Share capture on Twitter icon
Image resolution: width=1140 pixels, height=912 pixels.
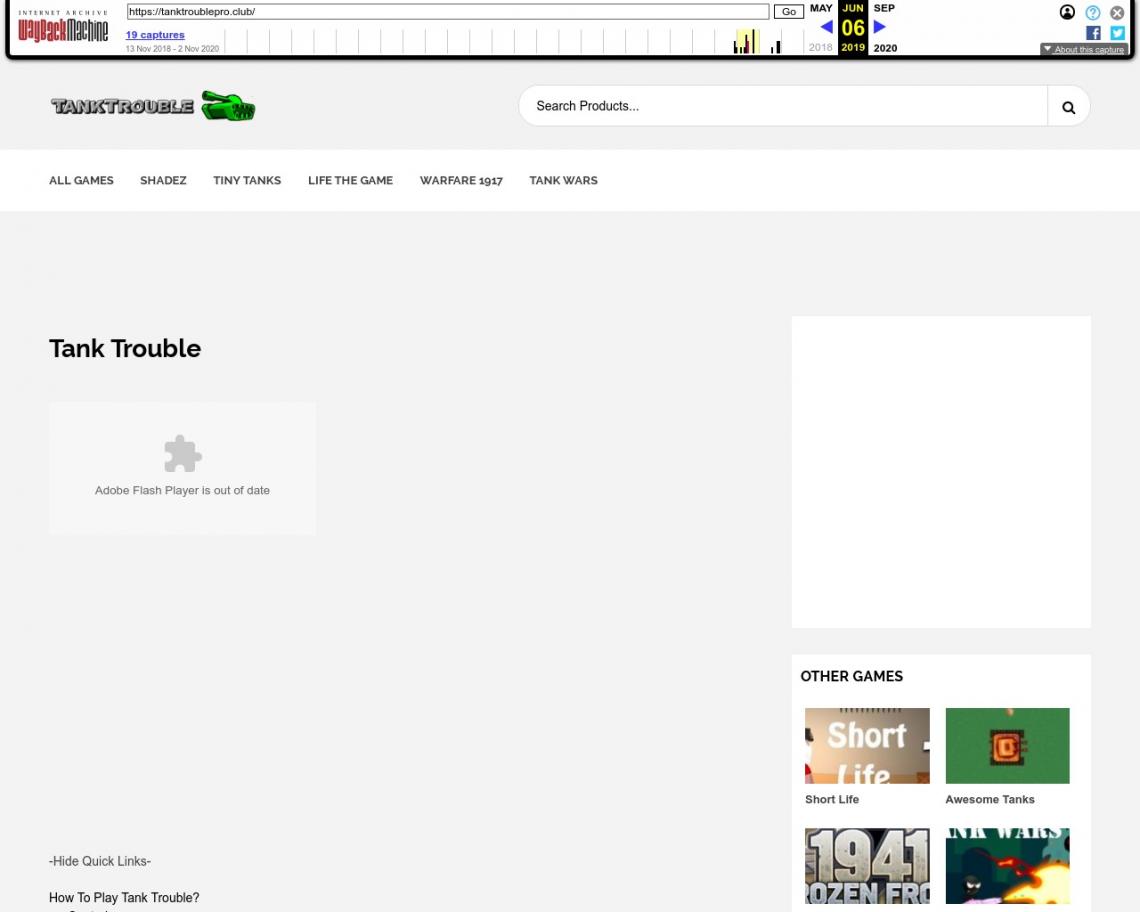point(1117,33)
